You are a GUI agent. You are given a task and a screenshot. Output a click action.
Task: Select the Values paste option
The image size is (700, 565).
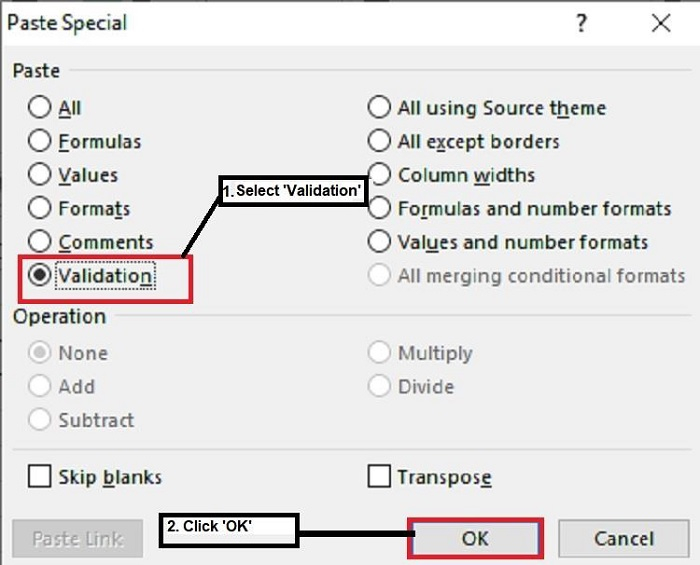click(x=40, y=175)
